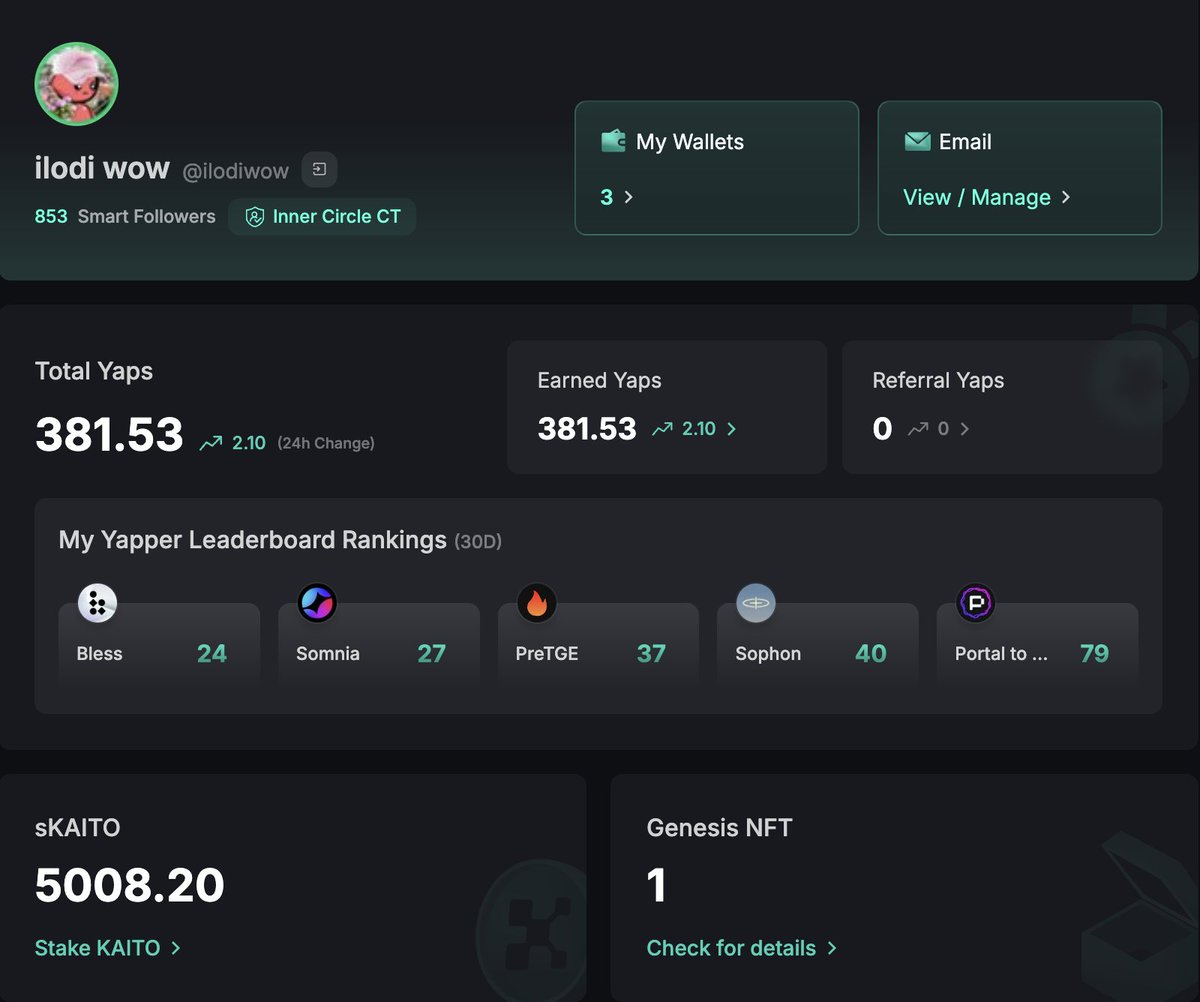Click the Inner Circle CT shield icon

point(255,217)
